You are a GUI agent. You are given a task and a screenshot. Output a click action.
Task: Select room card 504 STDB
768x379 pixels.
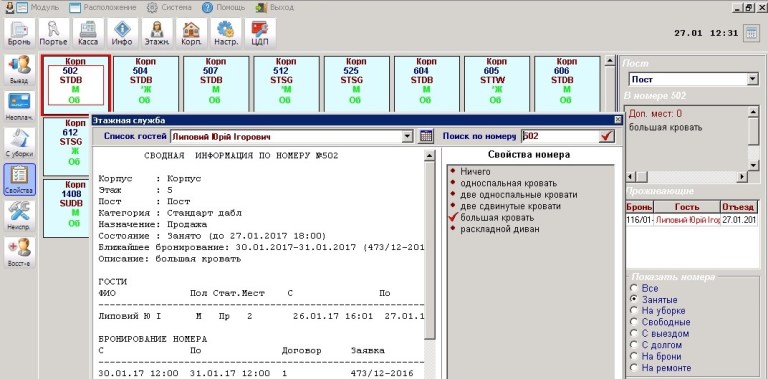click(145, 85)
